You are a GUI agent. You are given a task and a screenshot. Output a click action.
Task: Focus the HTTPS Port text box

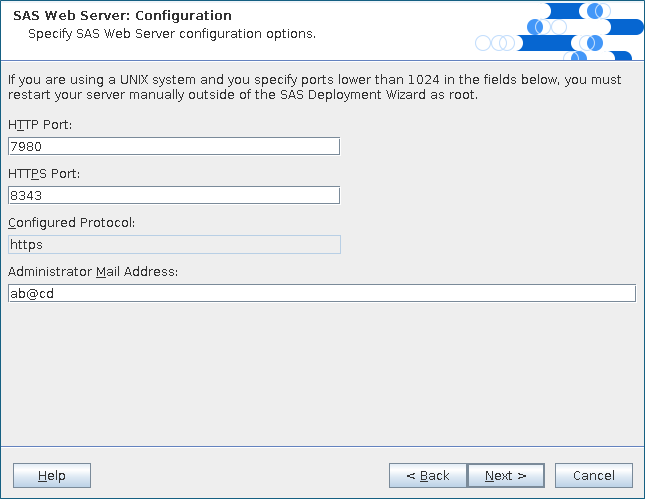click(173, 195)
